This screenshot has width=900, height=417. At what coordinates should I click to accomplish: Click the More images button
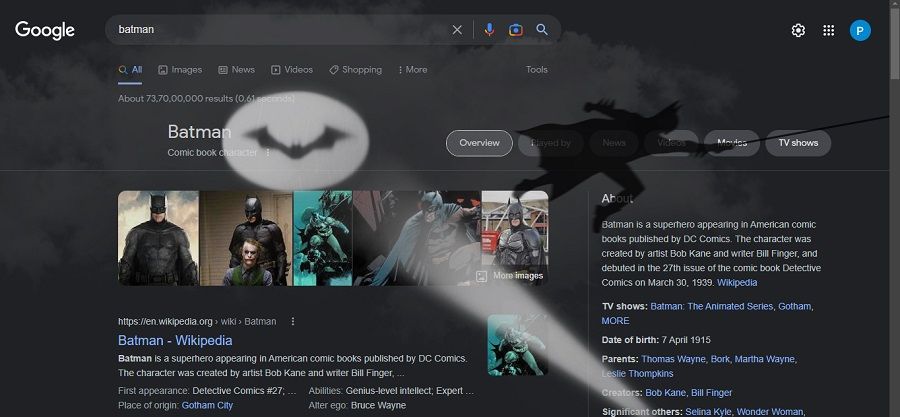coord(510,276)
